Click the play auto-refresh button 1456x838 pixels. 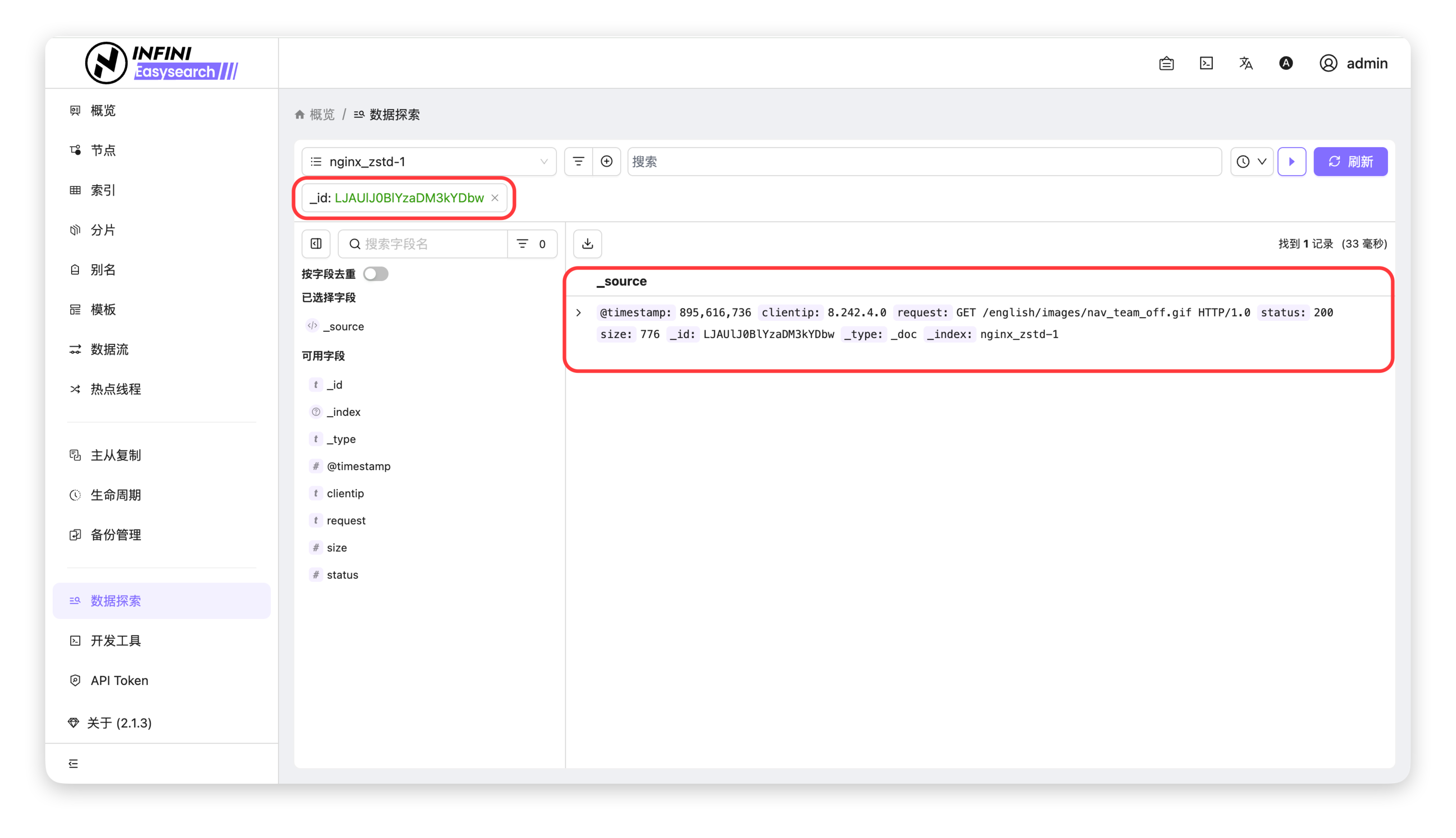(1291, 161)
